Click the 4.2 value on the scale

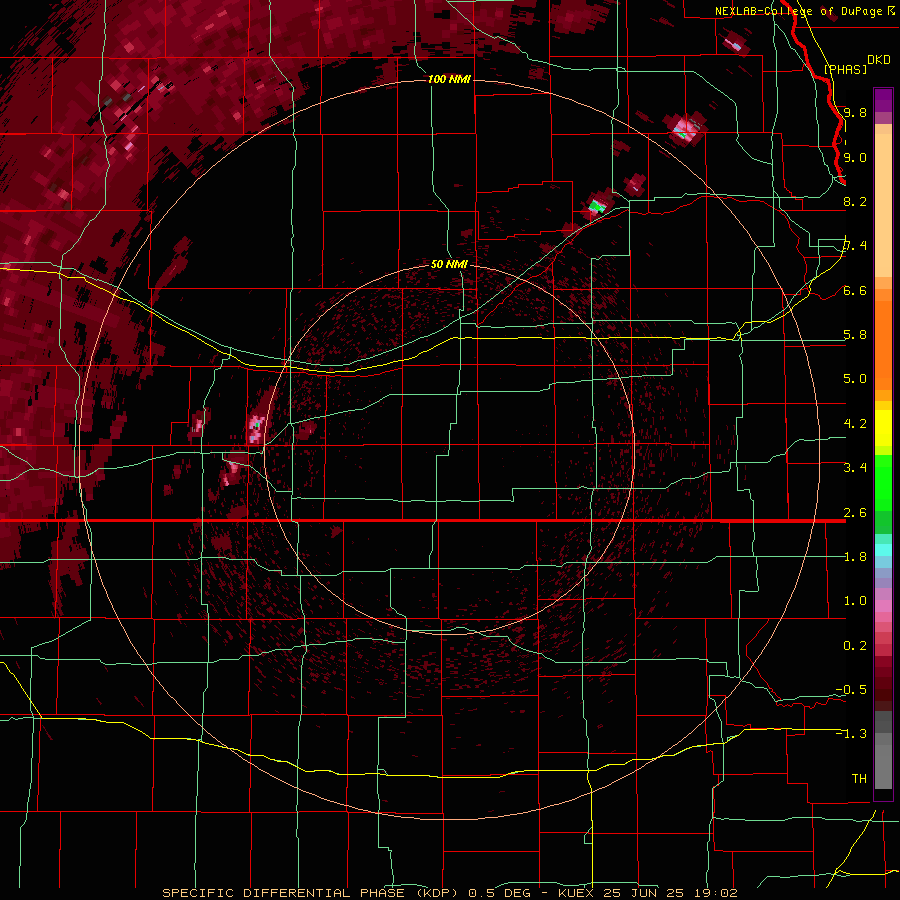pyautogui.click(x=855, y=424)
